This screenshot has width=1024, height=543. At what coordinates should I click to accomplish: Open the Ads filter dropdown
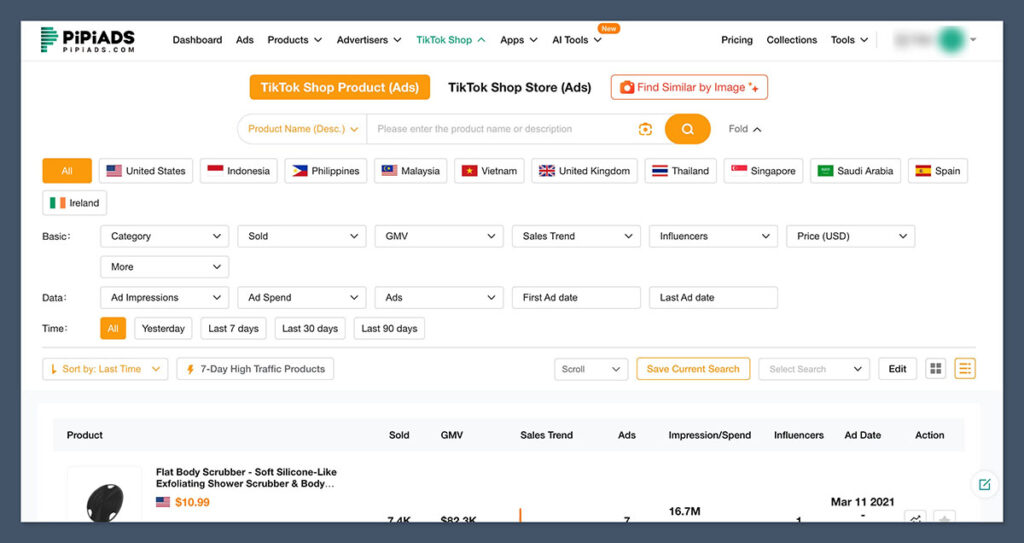click(x=439, y=297)
